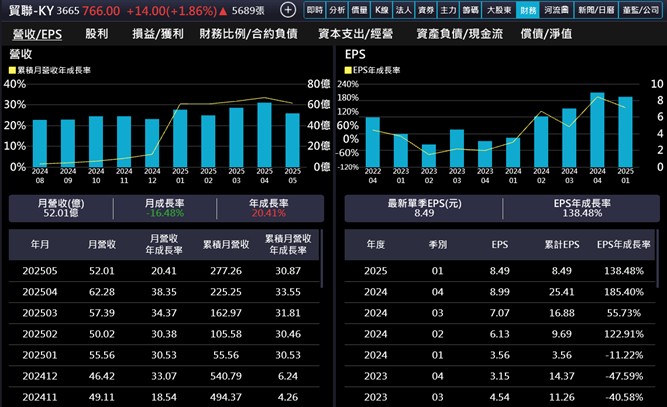Click the 2024 08 revenue bar
The height and width of the screenshot is (407, 667).
pos(40,143)
